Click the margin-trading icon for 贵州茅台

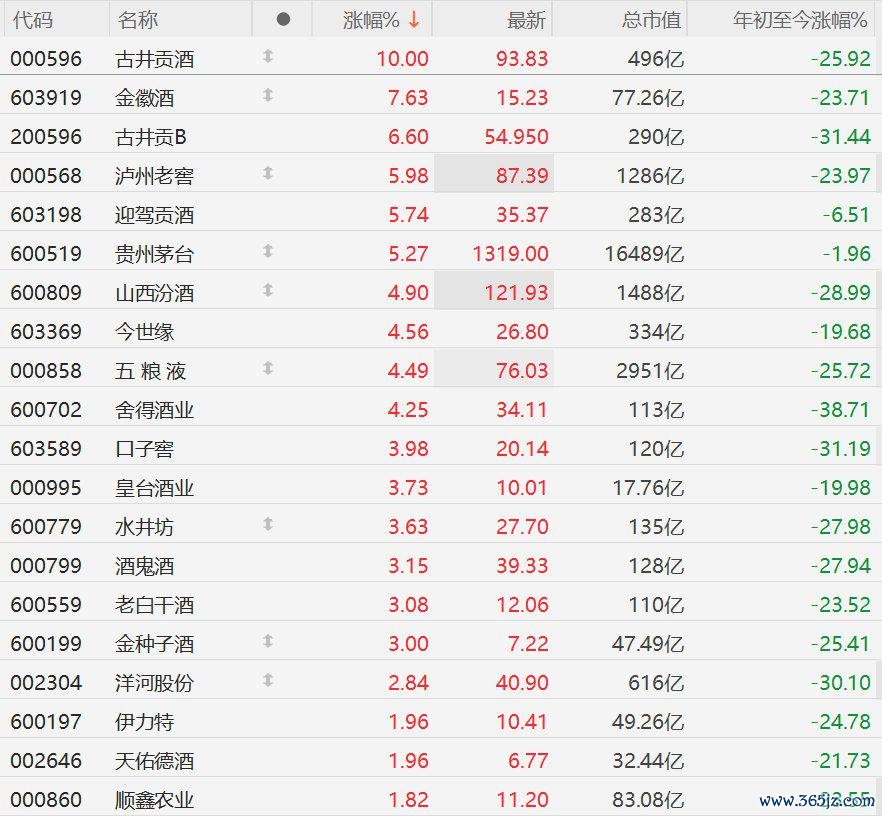(x=268, y=251)
